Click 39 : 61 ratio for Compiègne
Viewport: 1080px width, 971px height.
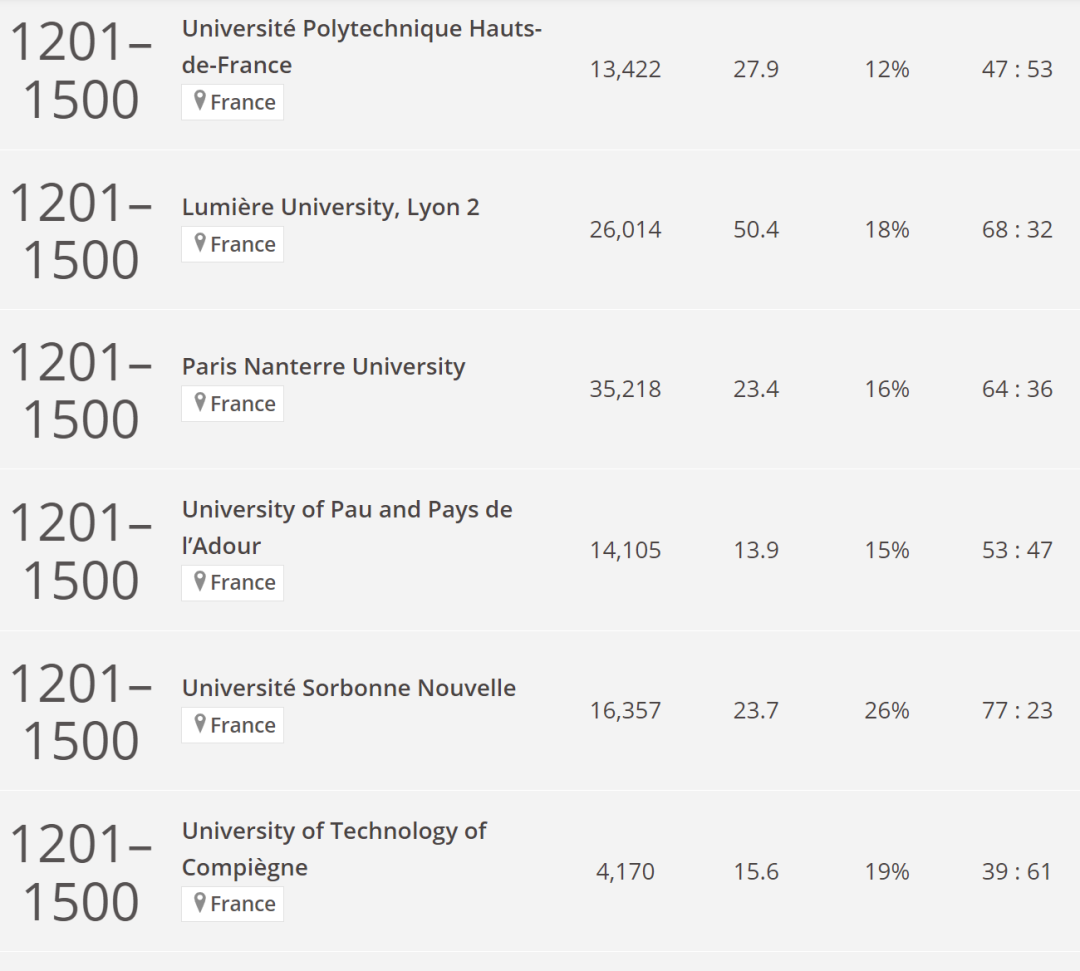click(1017, 872)
